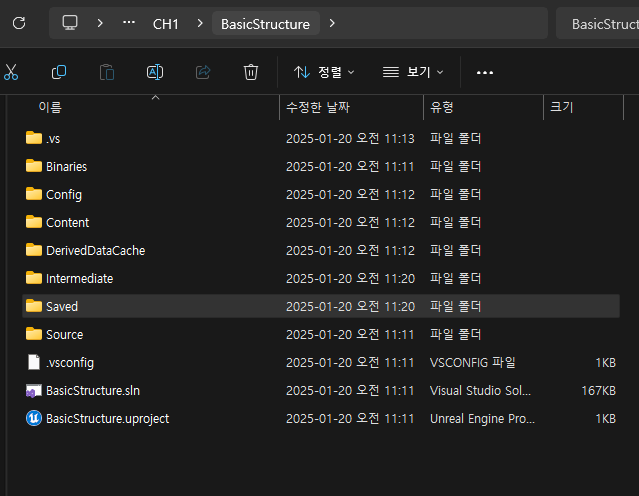
Task: Click the Unreal Engine Pro... type cell
Action: tap(483, 419)
